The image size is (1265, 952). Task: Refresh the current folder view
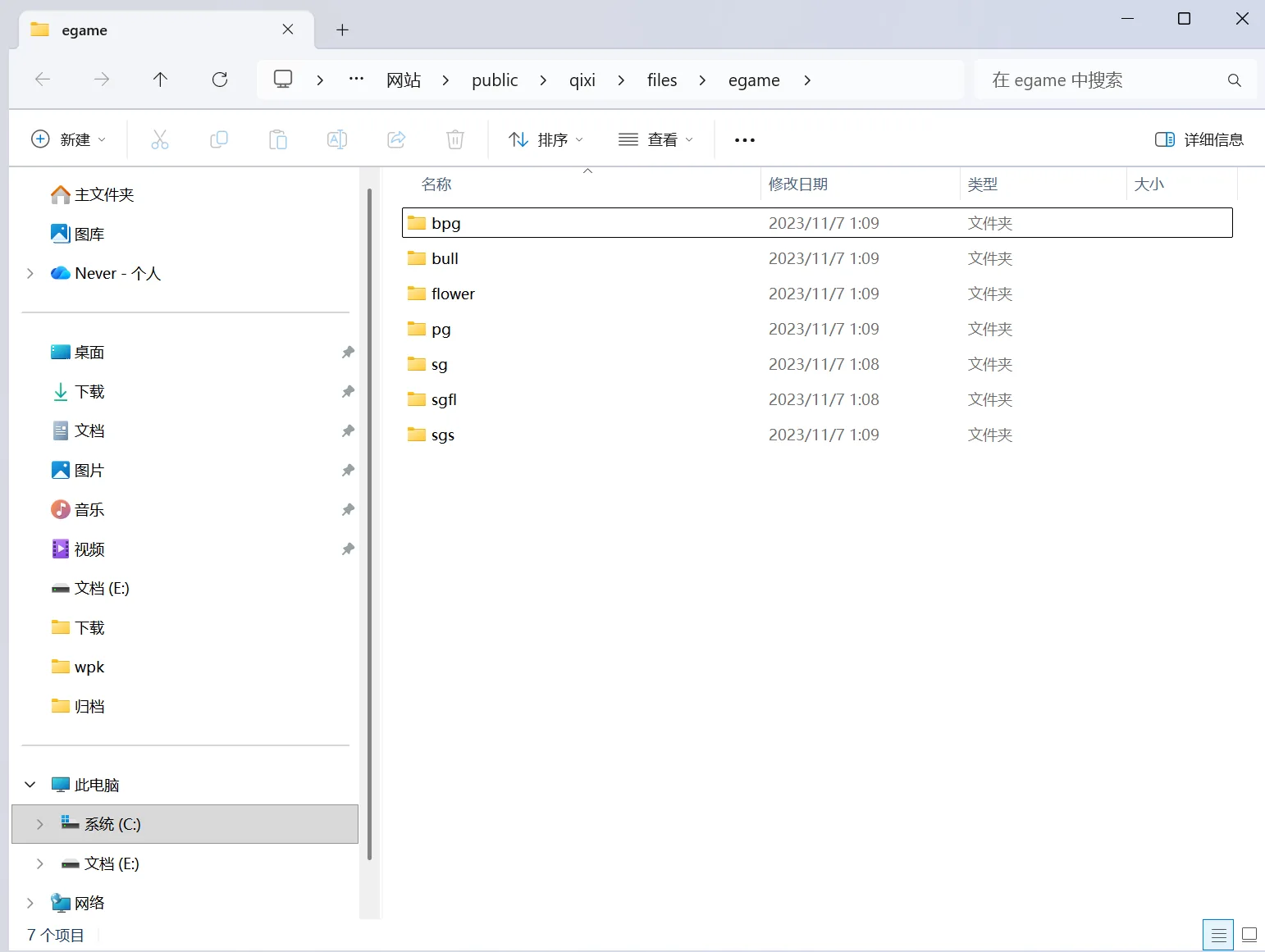(220, 80)
